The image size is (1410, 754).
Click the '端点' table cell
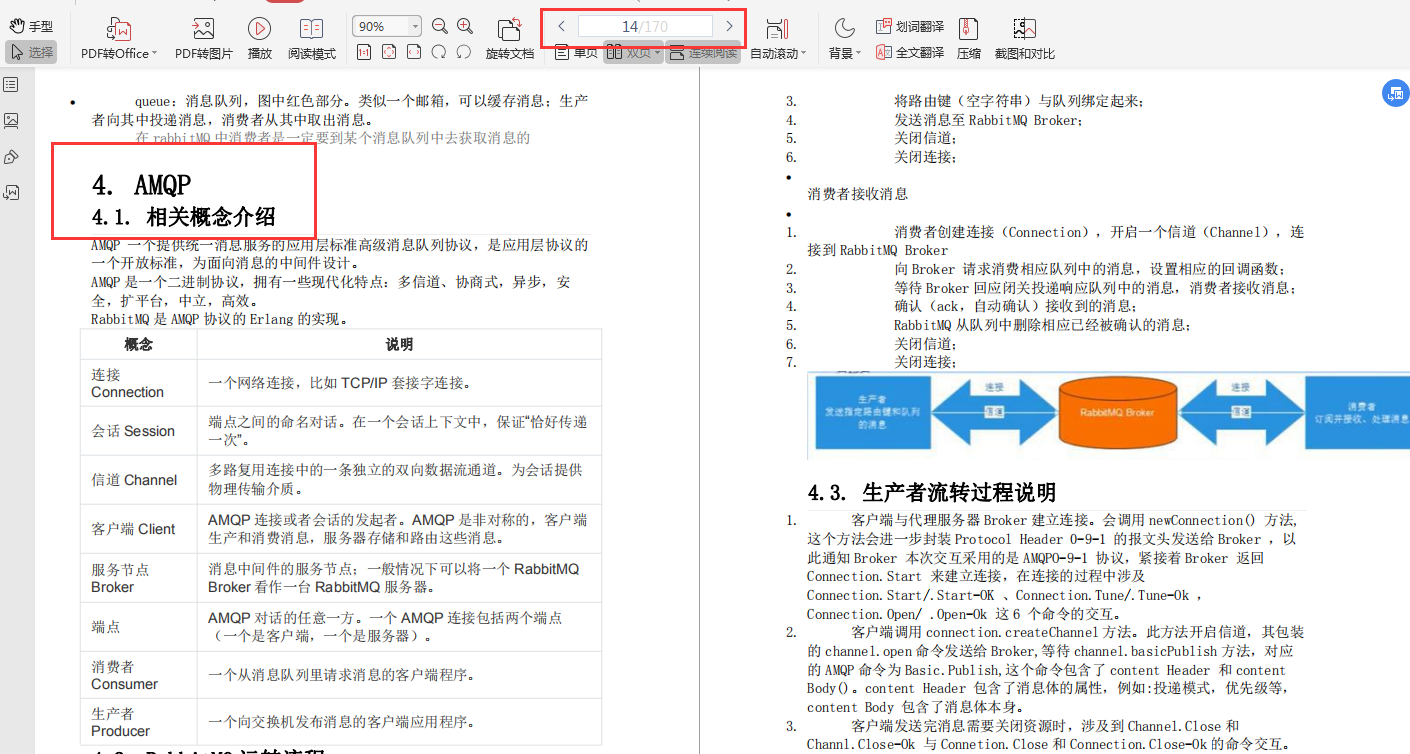click(139, 627)
